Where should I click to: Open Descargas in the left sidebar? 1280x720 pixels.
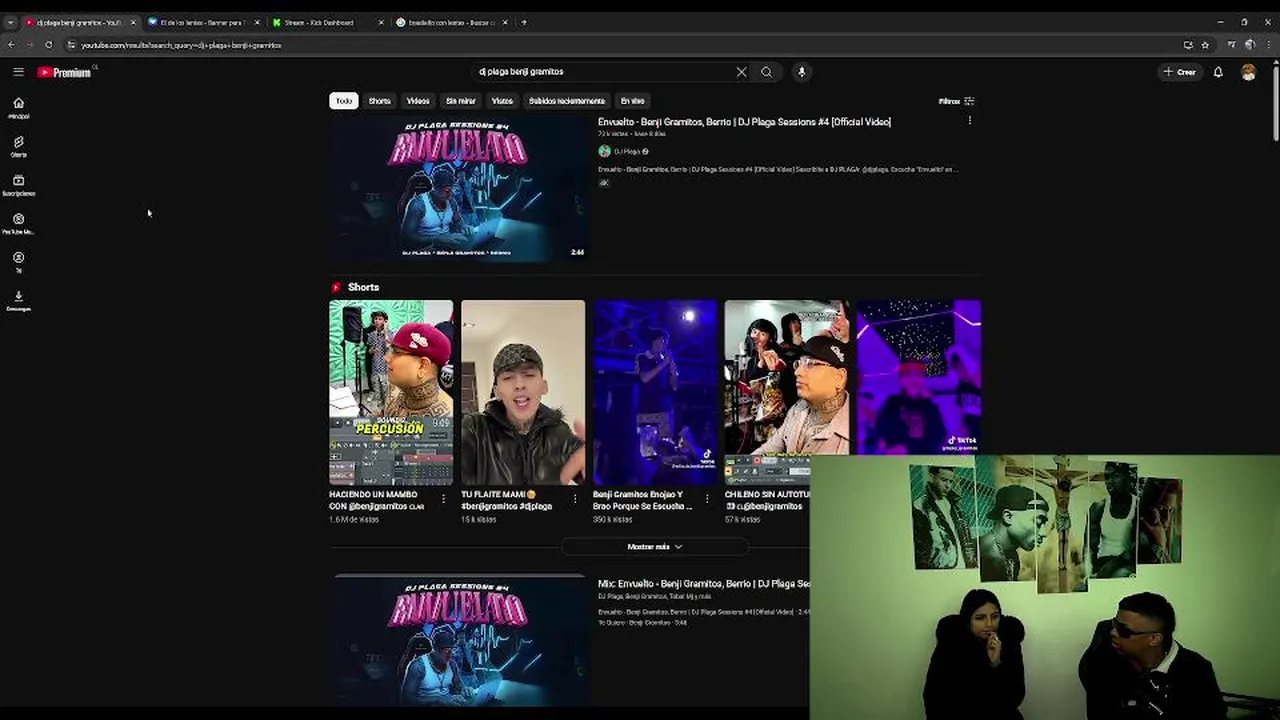18,300
